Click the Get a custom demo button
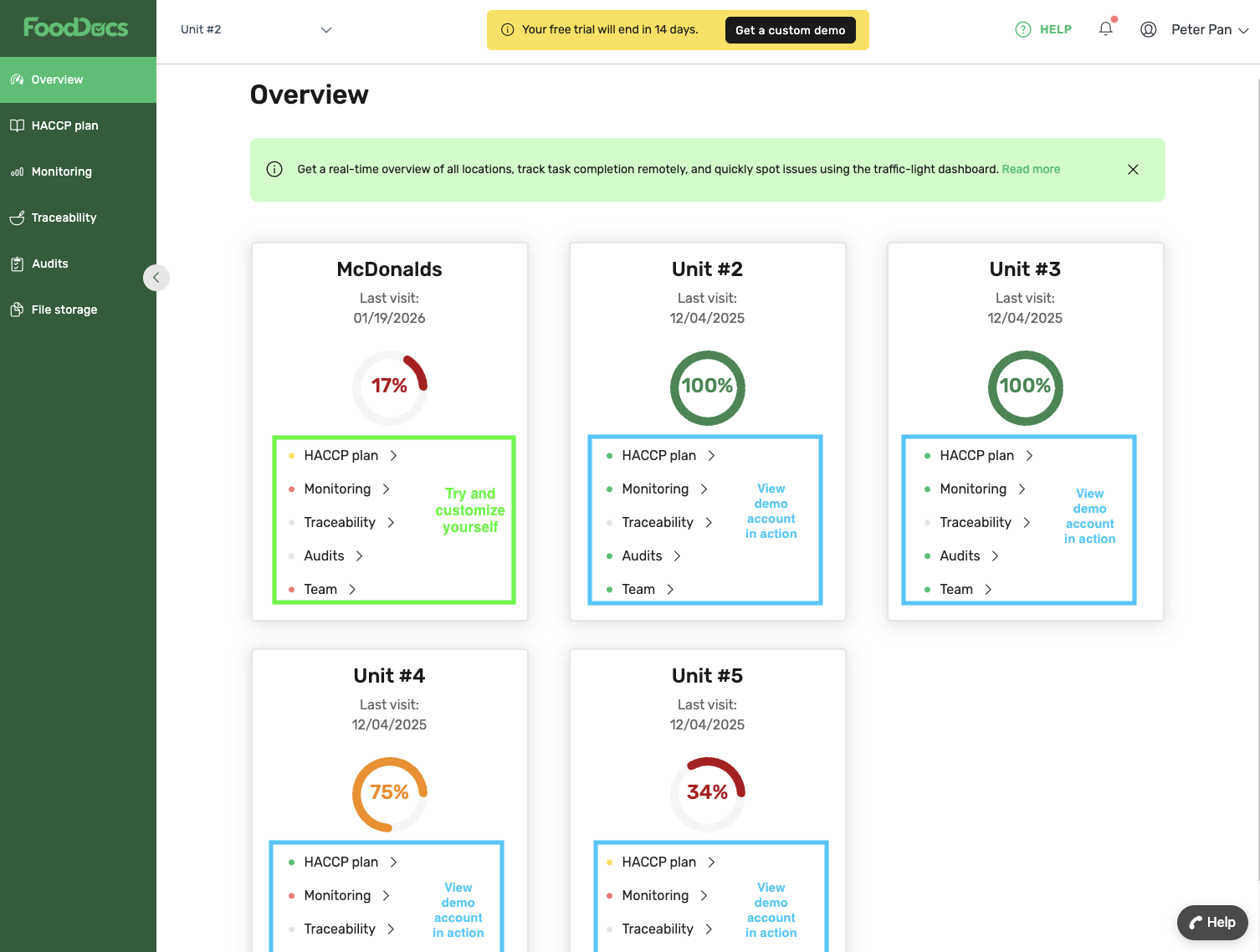The width and height of the screenshot is (1260, 952). tap(790, 30)
